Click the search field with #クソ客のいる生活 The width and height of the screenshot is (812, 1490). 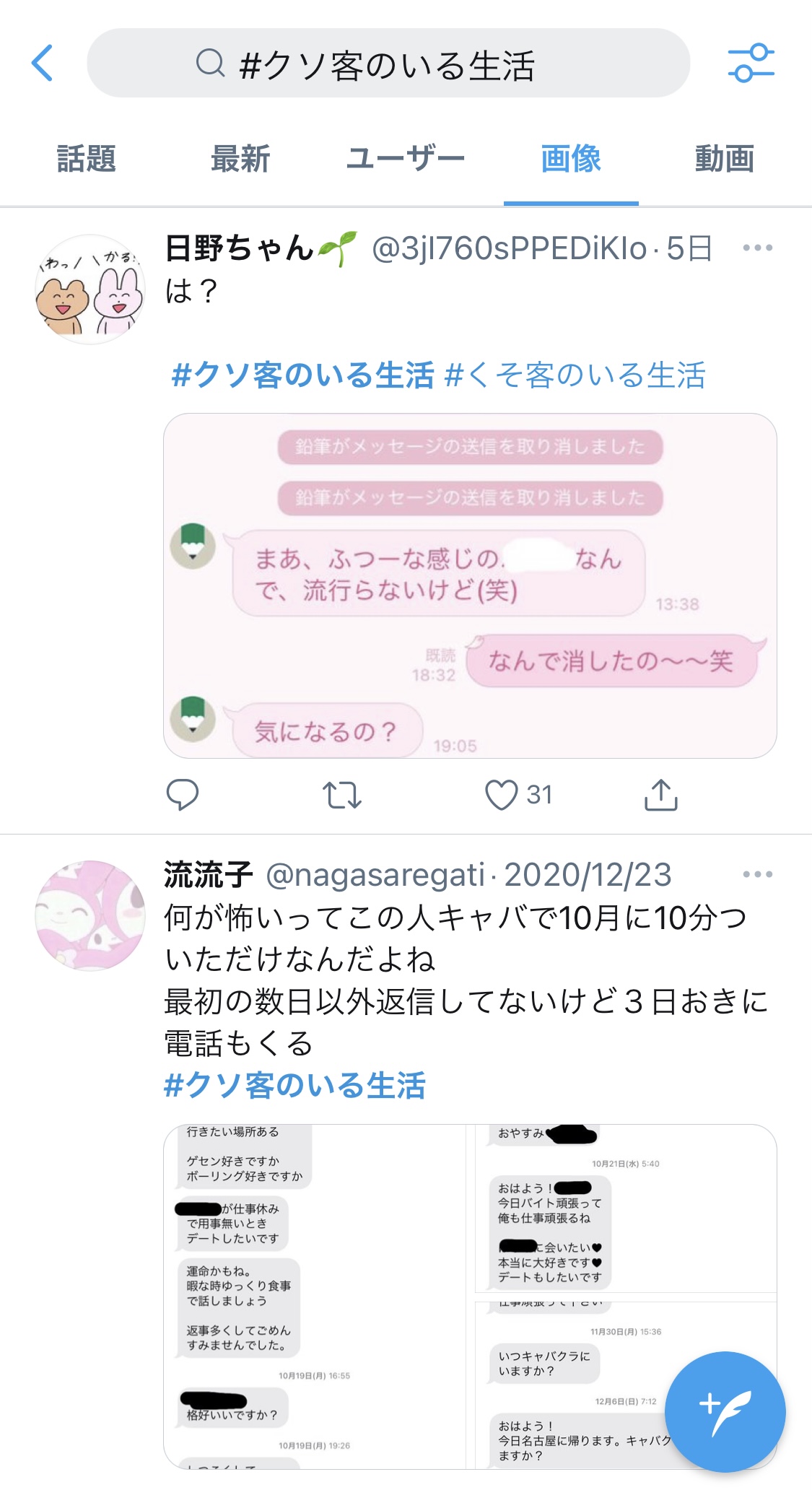(x=388, y=63)
